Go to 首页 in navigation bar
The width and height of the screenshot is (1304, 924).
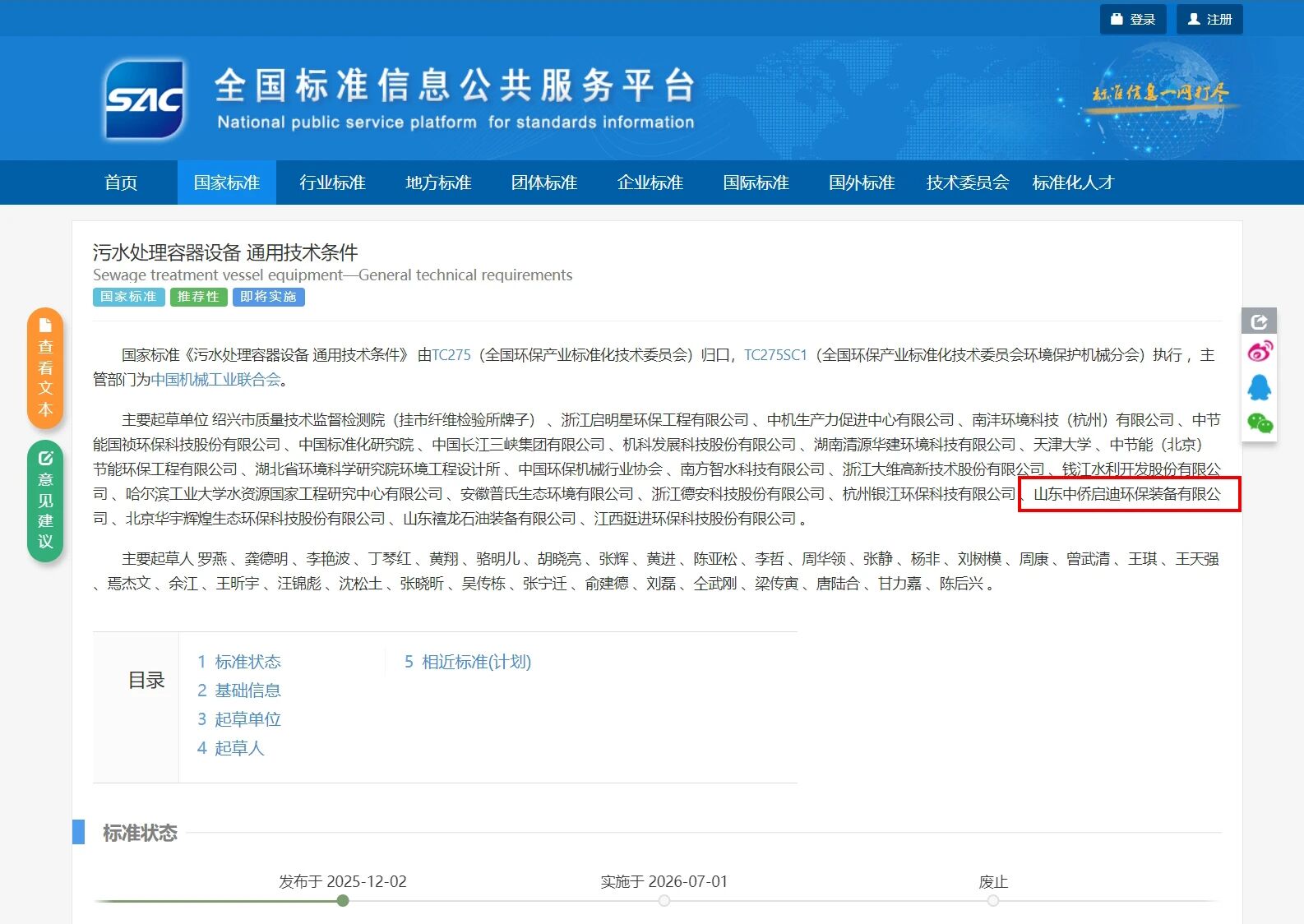pos(121,182)
